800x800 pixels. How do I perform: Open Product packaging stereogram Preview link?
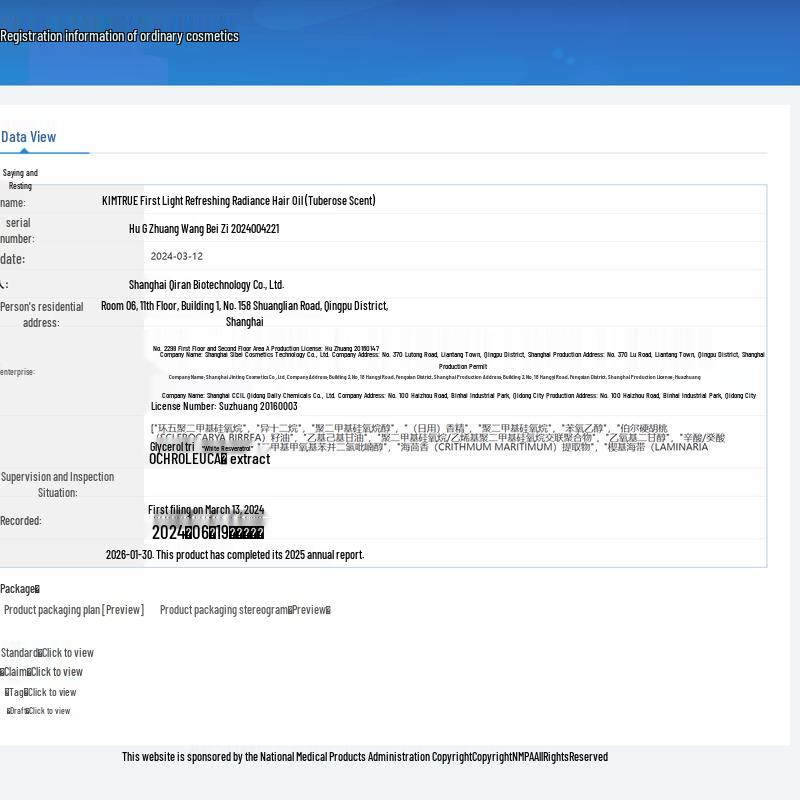pyautogui.click(x=245, y=610)
